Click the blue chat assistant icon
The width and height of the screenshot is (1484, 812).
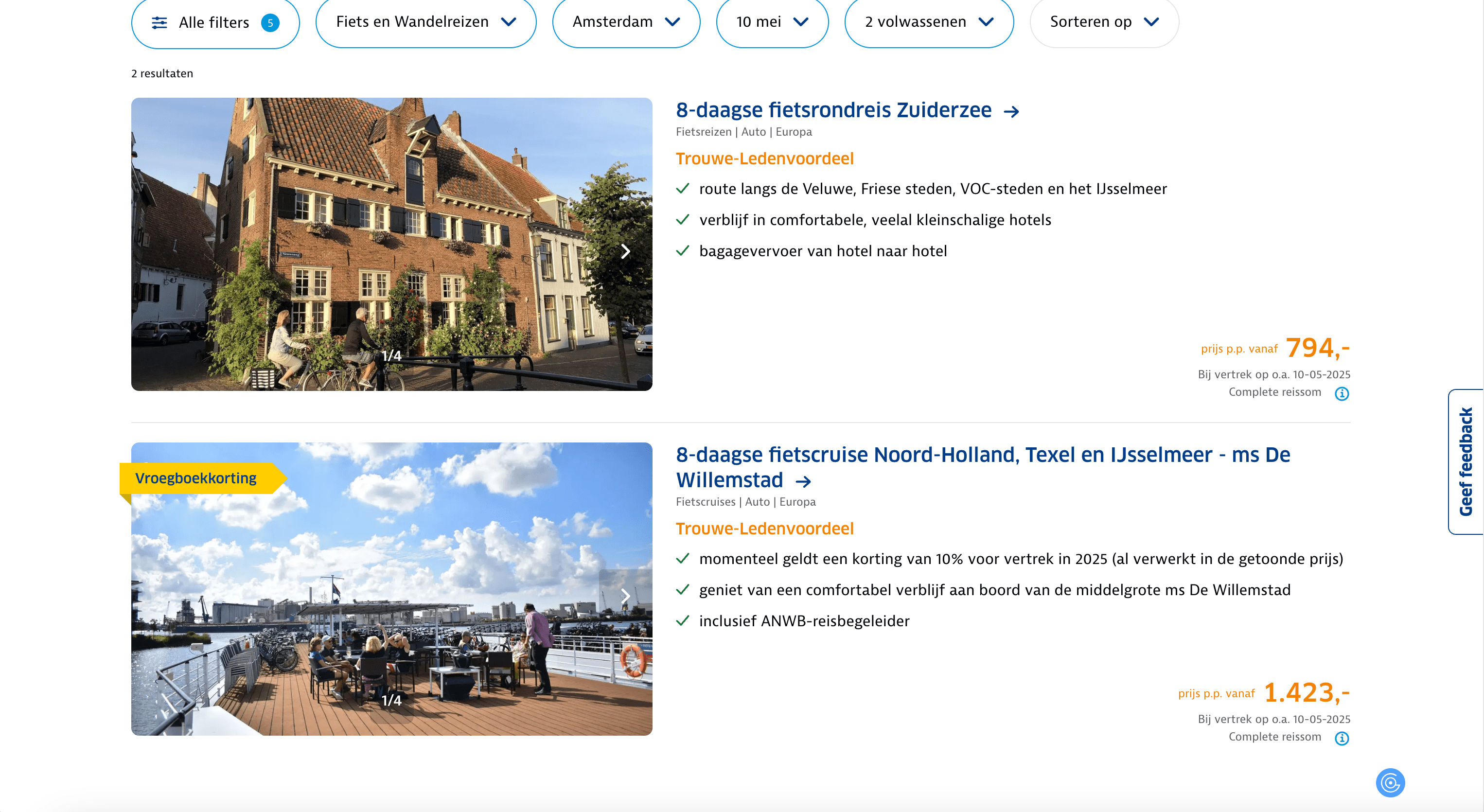click(1390, 783)
